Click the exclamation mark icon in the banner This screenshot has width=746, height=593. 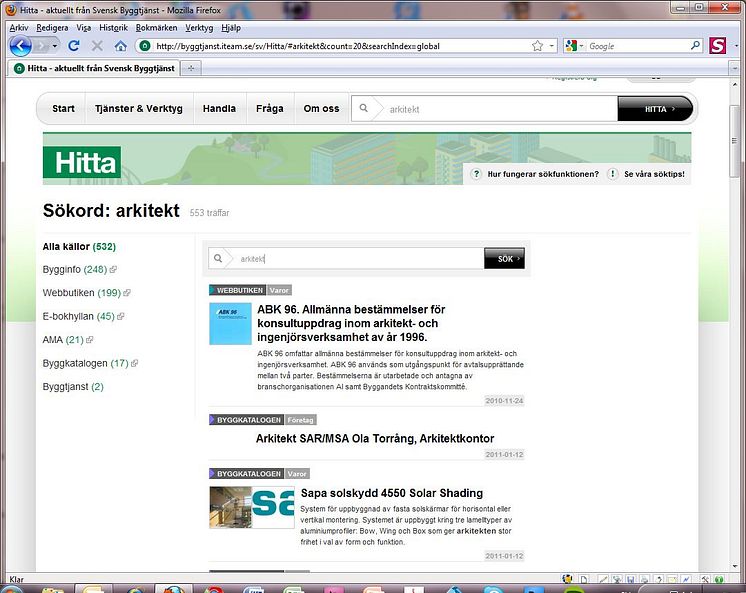tap(612, 174)
